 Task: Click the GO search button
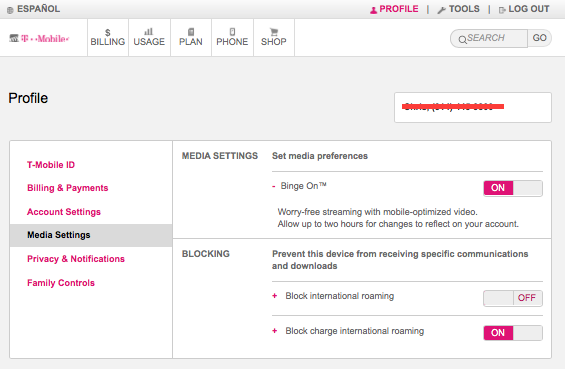539,38
